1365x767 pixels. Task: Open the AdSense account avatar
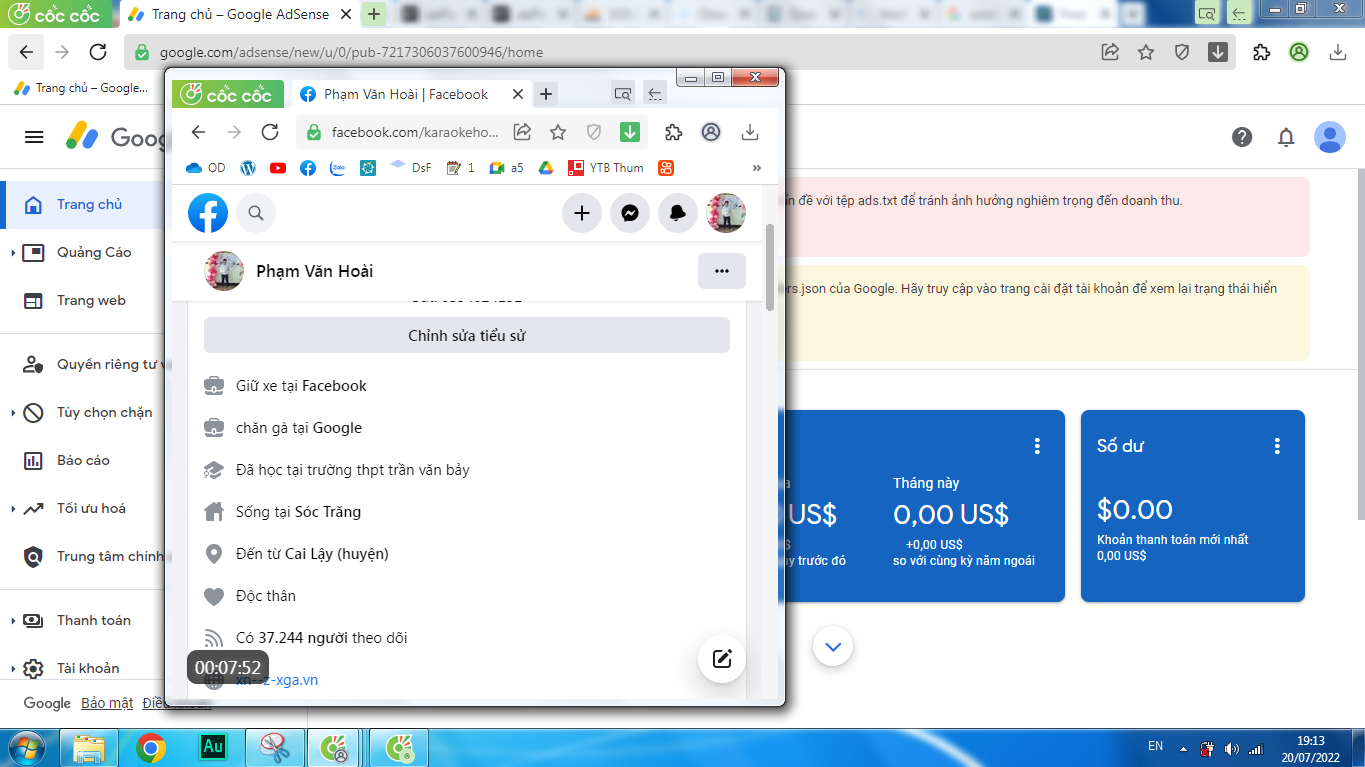click(1330, 137)
